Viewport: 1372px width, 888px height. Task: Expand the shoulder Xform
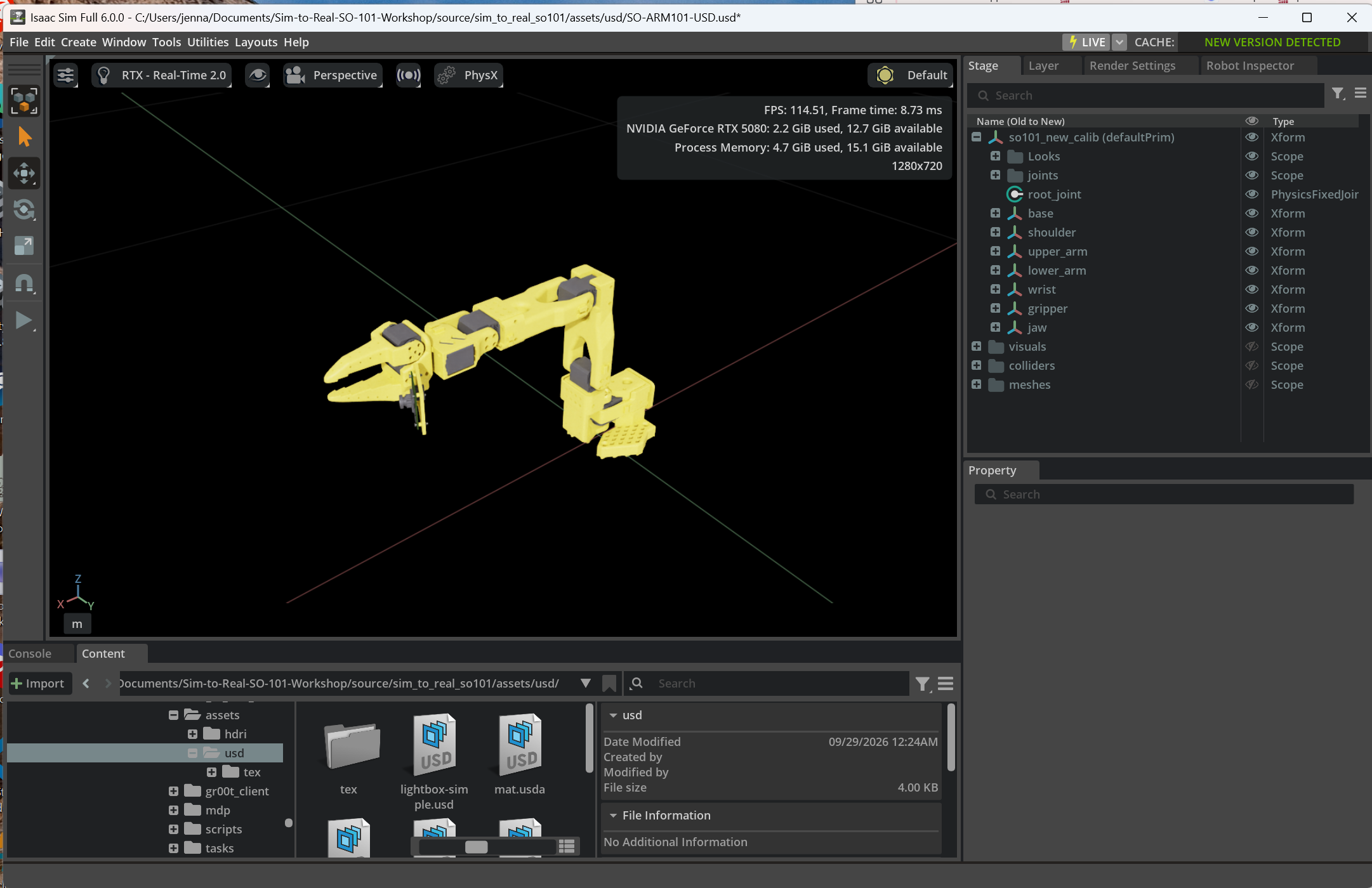click(996, 233)
